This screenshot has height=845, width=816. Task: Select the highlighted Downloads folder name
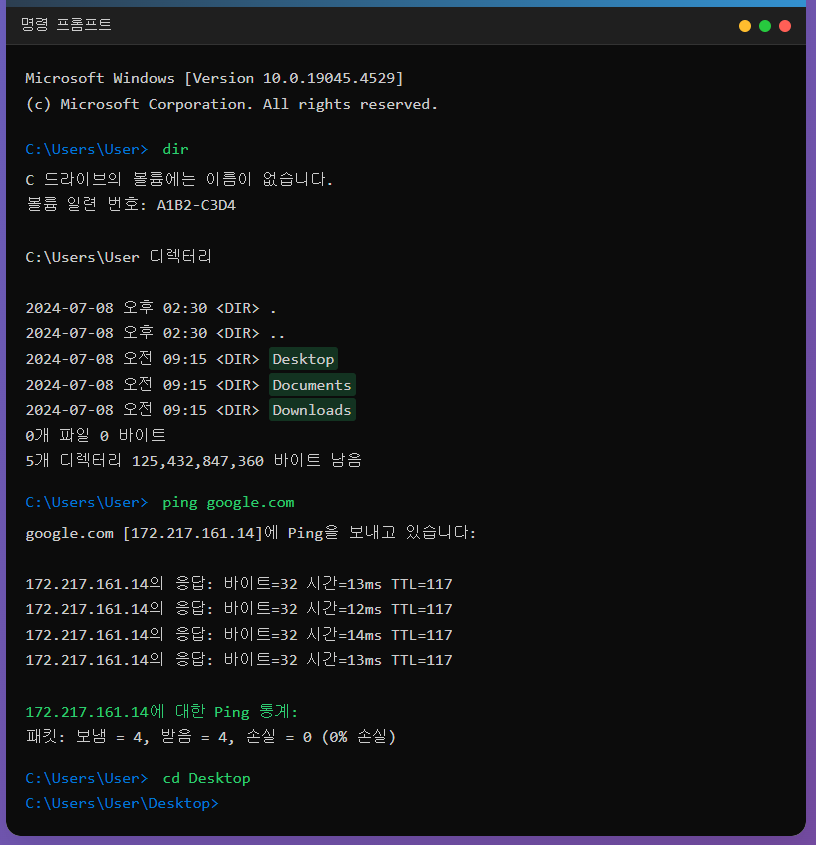click(x=312, y=410)
